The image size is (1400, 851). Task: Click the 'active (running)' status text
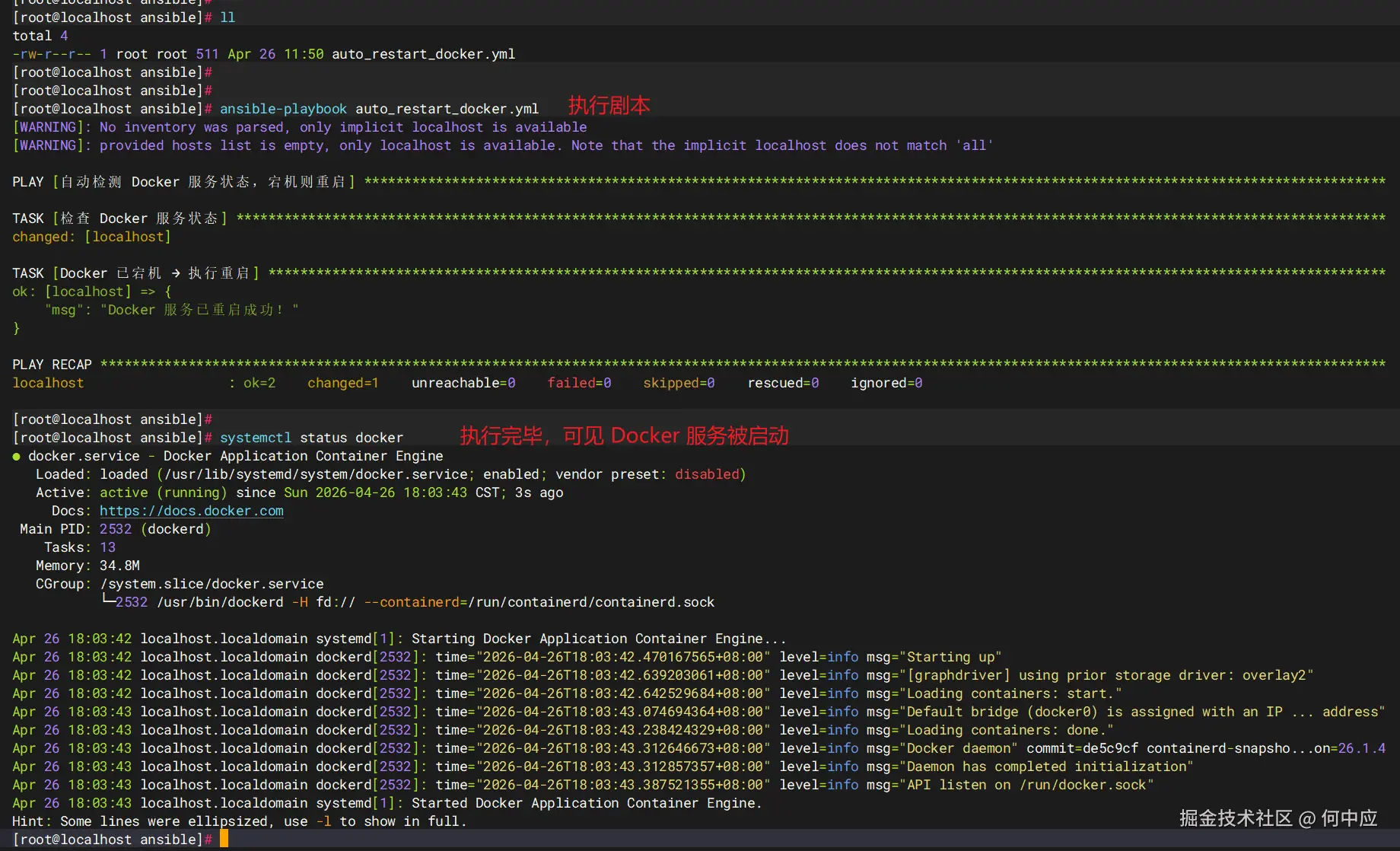click(164, 492)
